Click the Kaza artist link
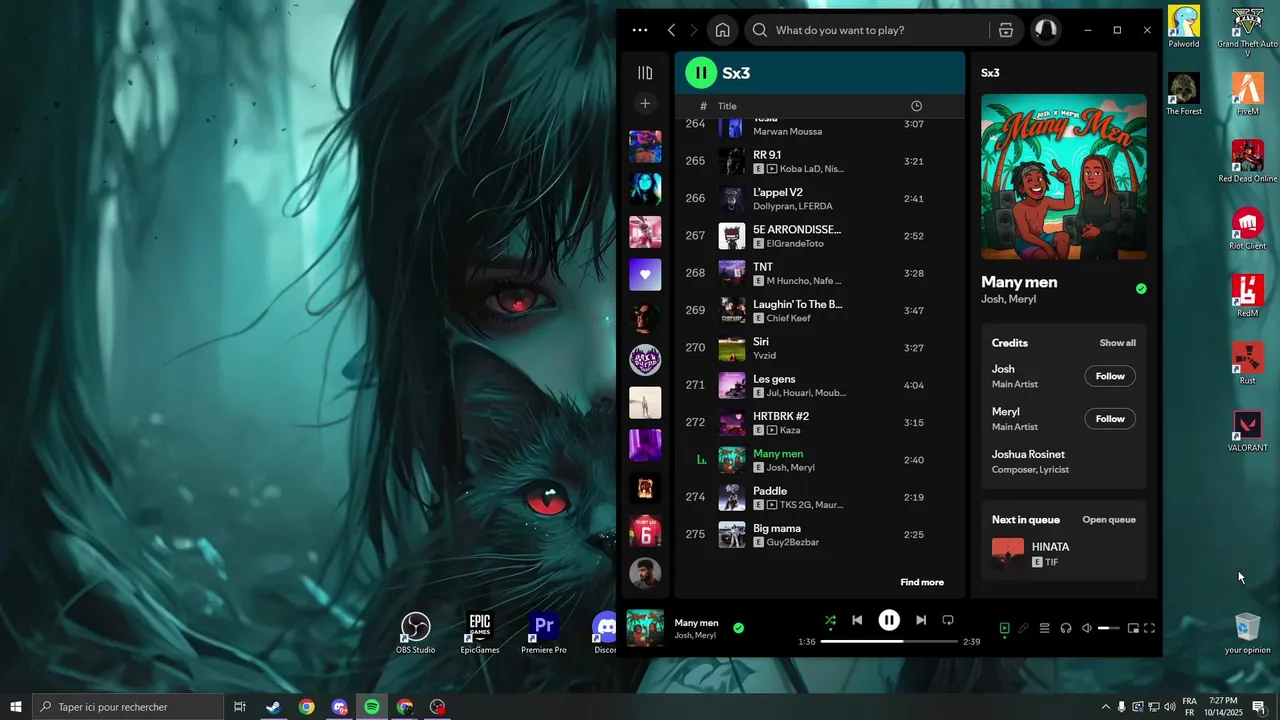Image resolution: width=1280 pixels, height=720 pixels. tap(790, 430)
